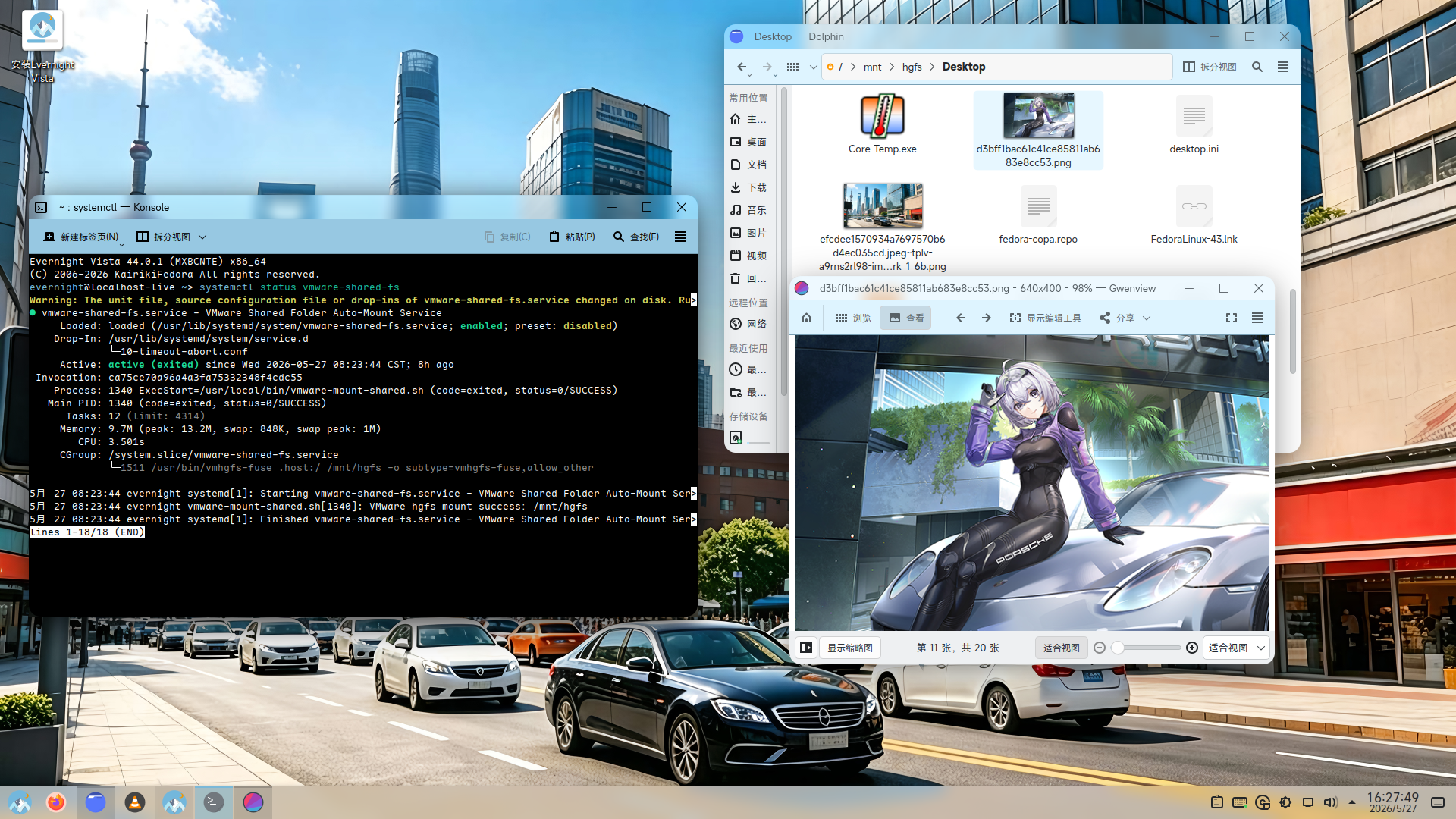Zoom out with the minus icon in Gwenview
The height and width of the screenshot is (819, 1456).
pos(1100,648)
